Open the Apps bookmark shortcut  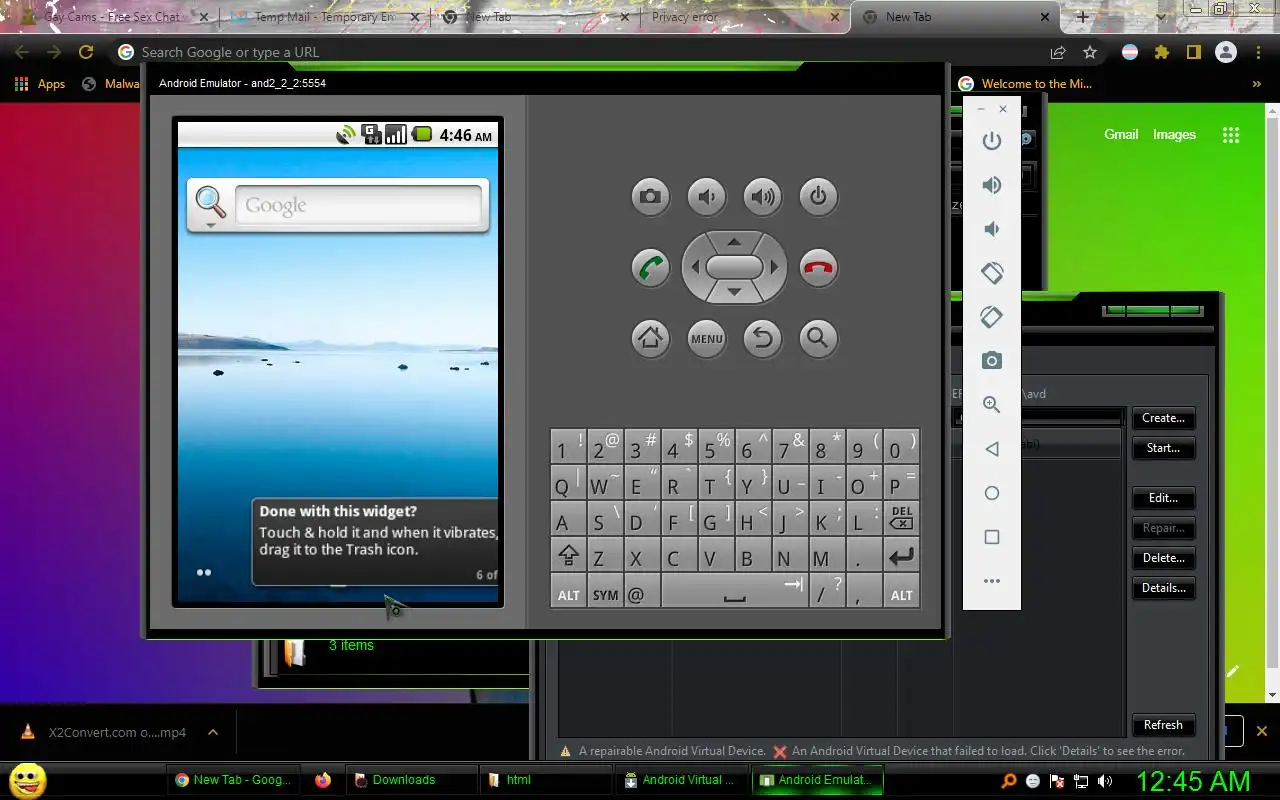click(x=40, y=84)
